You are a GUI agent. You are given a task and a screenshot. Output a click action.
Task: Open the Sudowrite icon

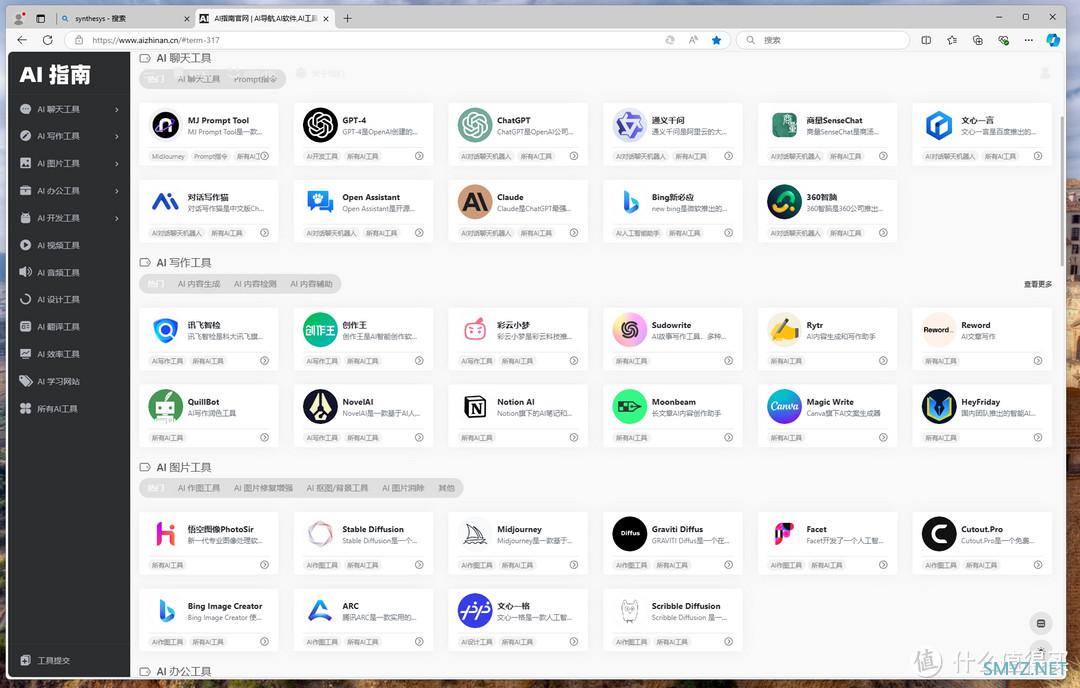click(x=630, y=330)
